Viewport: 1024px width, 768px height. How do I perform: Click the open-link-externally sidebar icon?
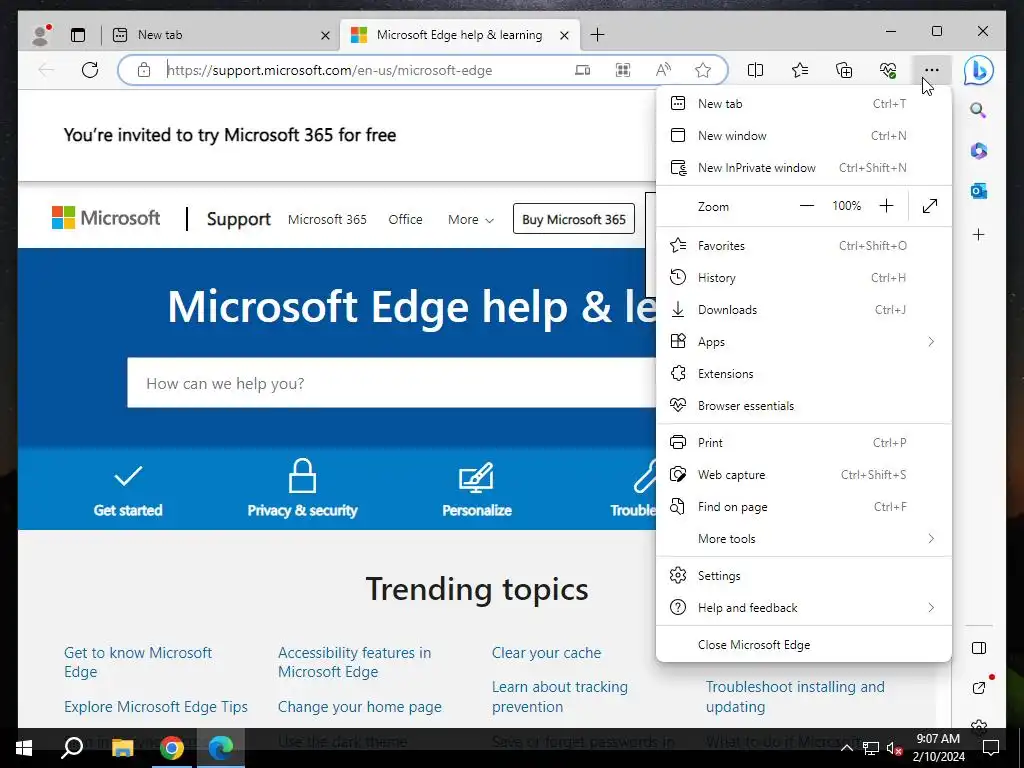978,687
